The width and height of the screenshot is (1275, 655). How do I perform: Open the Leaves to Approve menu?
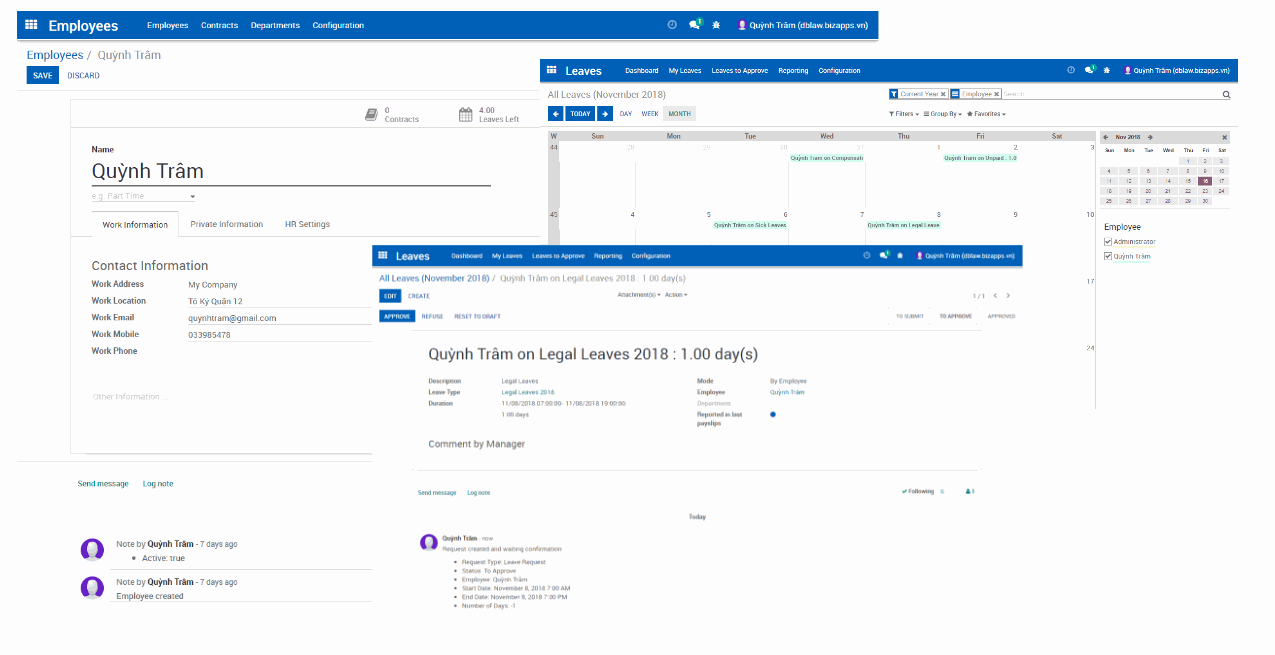(557, 255)
